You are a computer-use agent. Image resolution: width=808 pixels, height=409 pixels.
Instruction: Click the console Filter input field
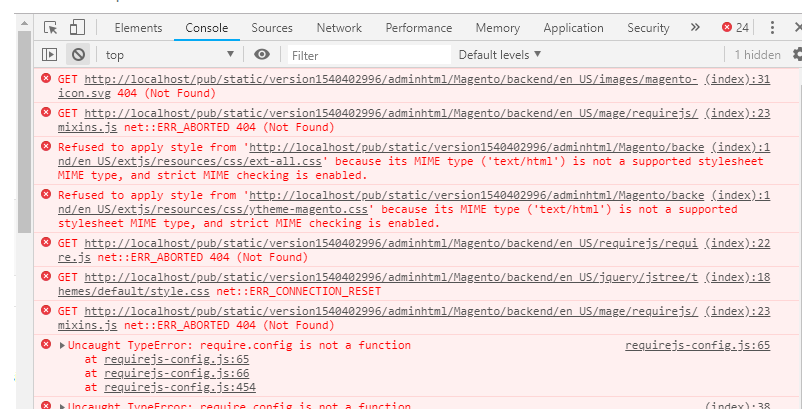pyautogui.click(x=368, y=55)
